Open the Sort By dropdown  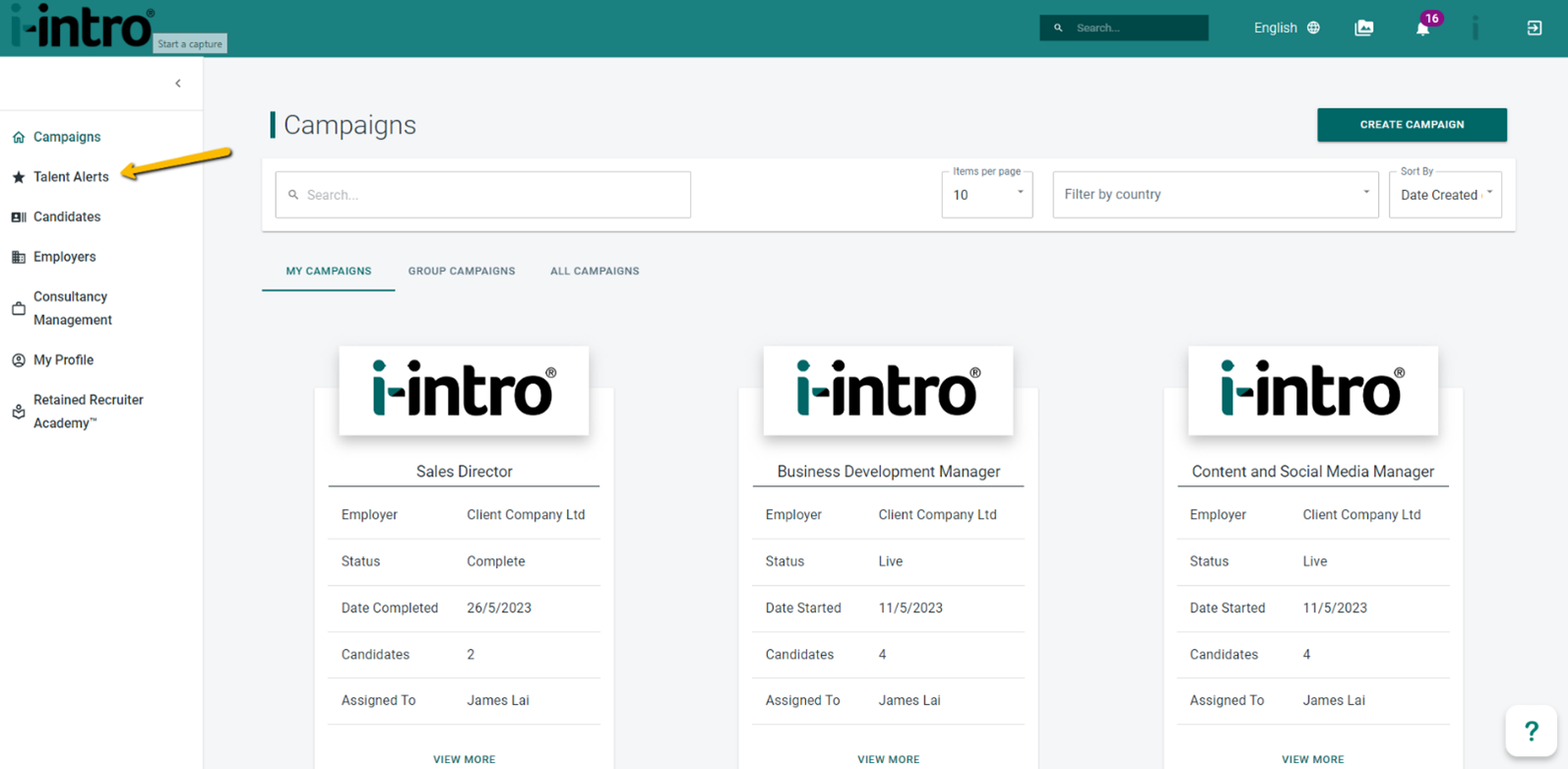pos(1445,194)
